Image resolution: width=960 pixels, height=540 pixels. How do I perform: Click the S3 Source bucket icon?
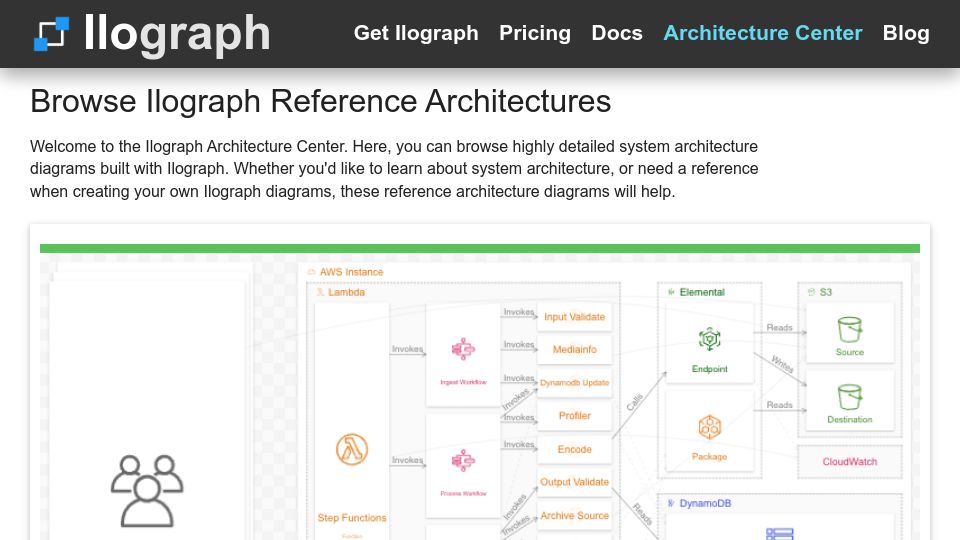click(x=850, y=329)
